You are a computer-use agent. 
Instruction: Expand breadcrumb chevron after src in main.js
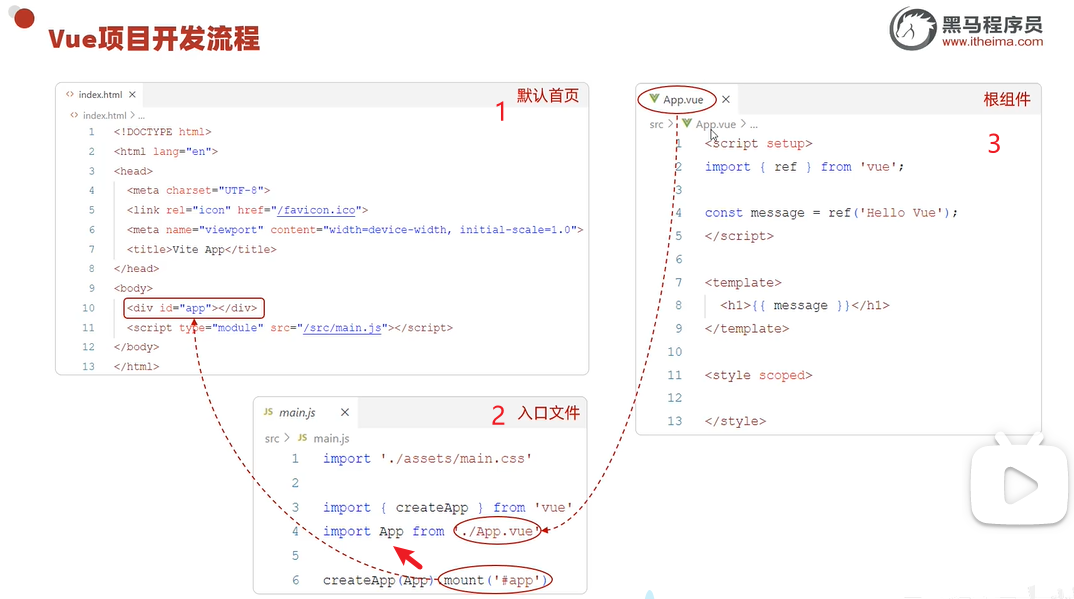287,437
